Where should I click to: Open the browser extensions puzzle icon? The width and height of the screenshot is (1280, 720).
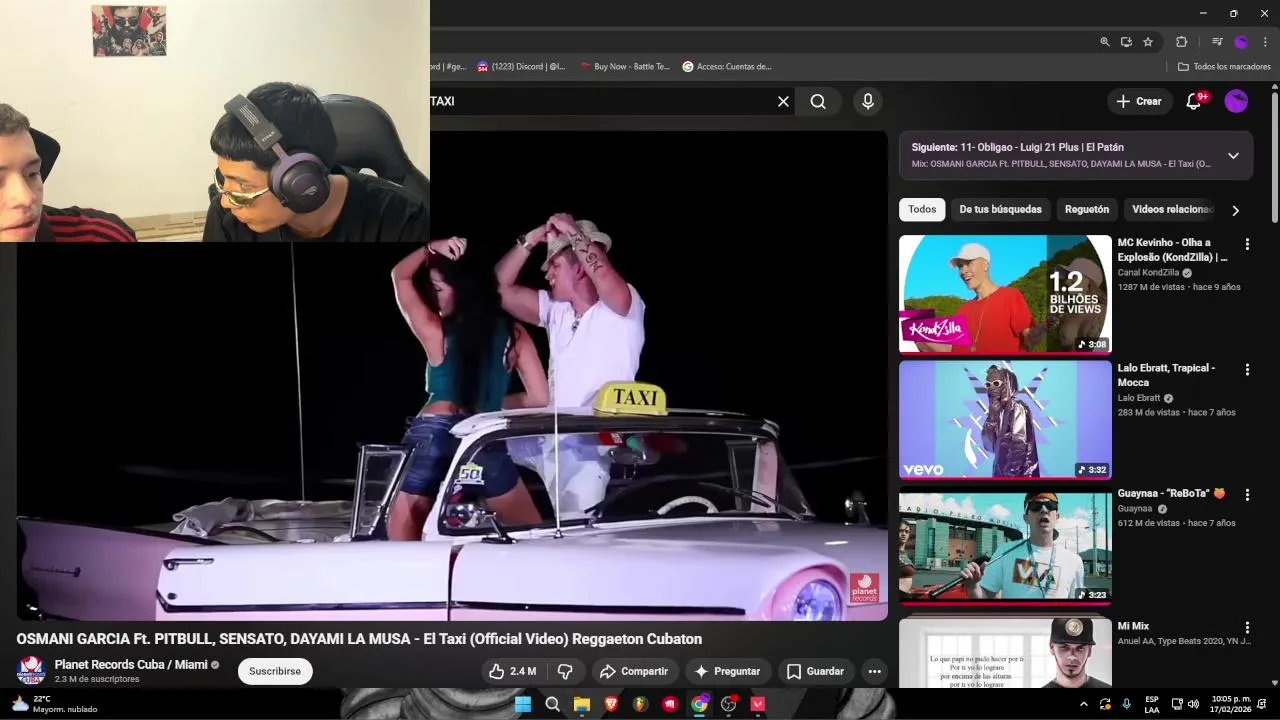point(1182,42)
